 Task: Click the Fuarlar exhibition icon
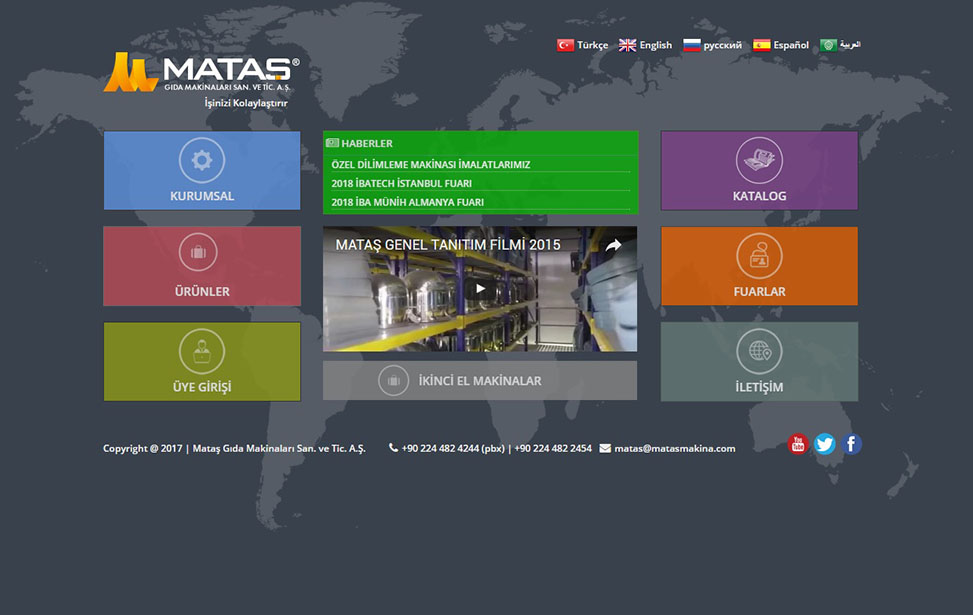759,256
